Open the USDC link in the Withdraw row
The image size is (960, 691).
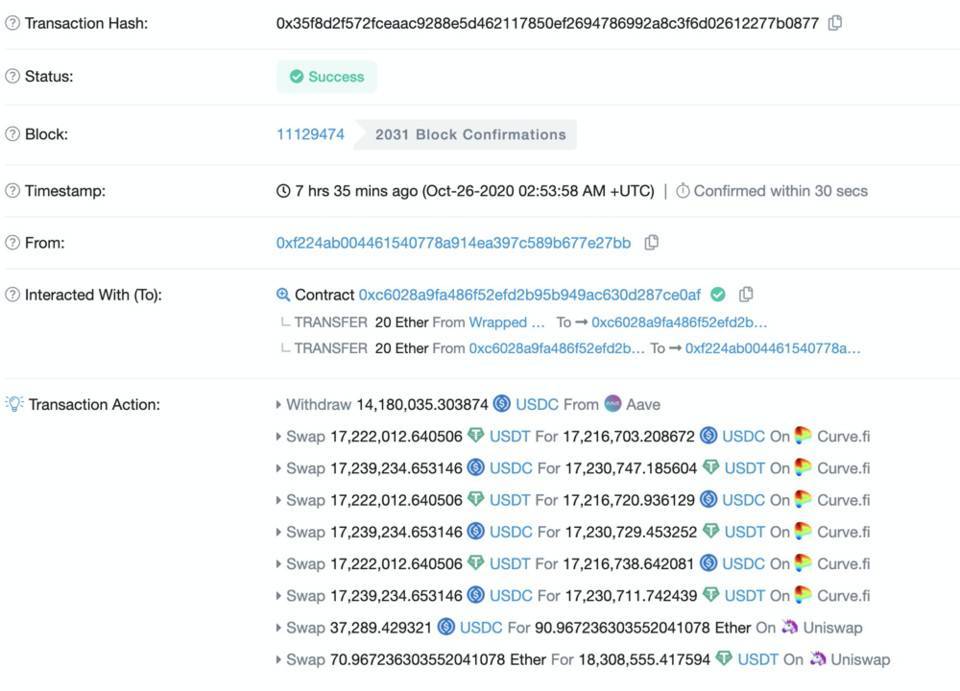pos(537,405)
